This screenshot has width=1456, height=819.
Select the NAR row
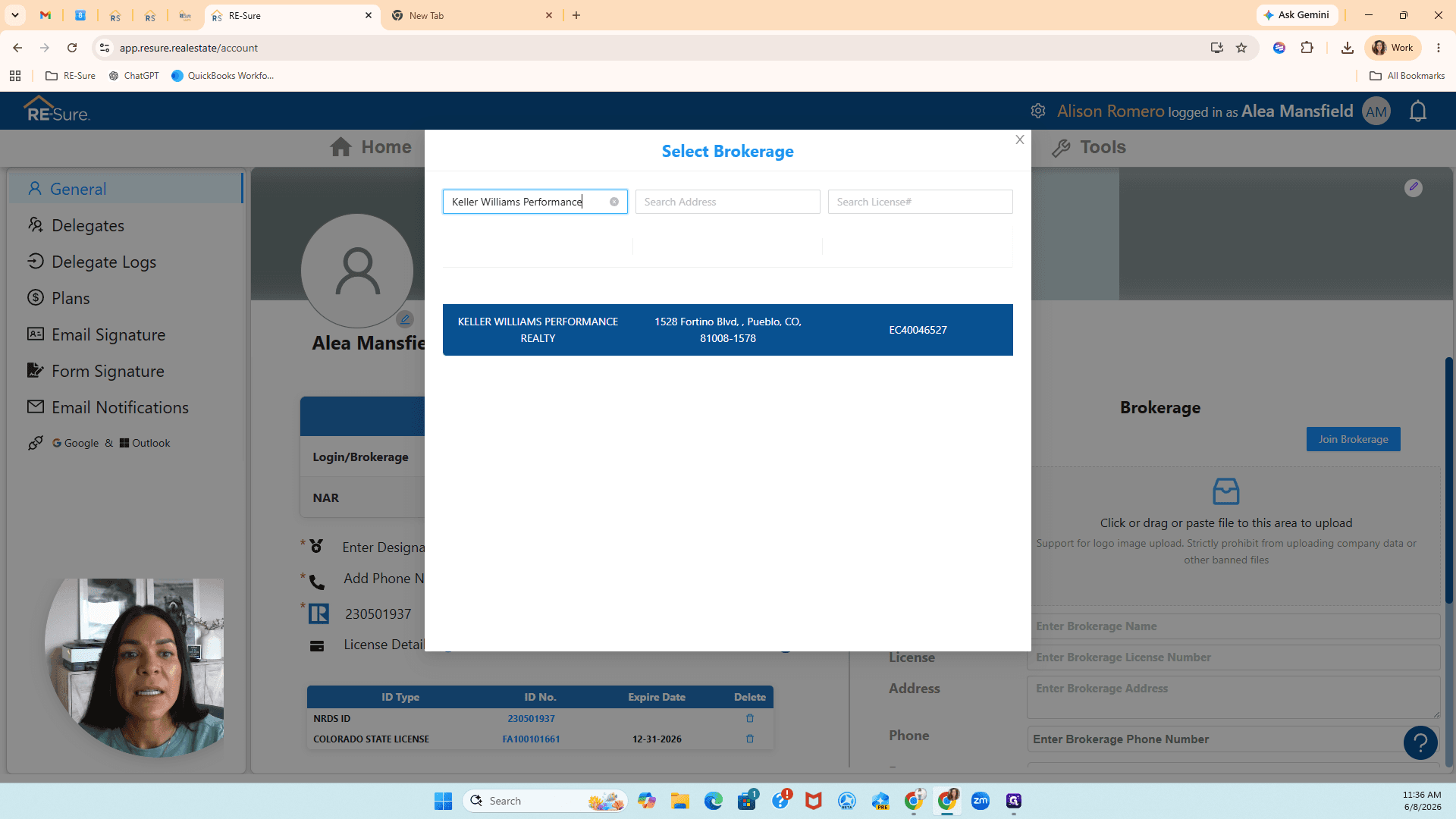pyautogui.click(x=362, y=498)
